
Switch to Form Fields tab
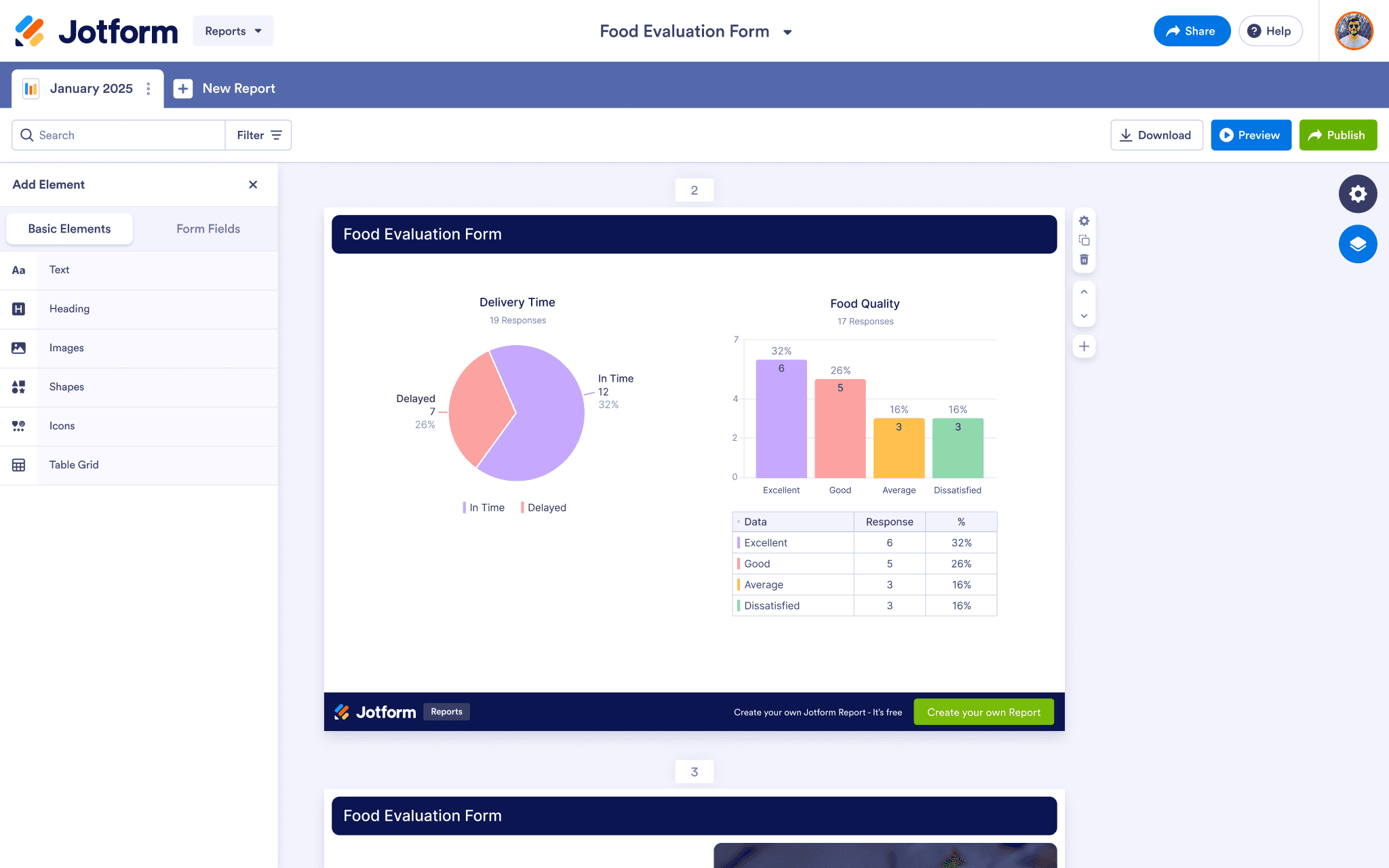(x=208, y=229)
